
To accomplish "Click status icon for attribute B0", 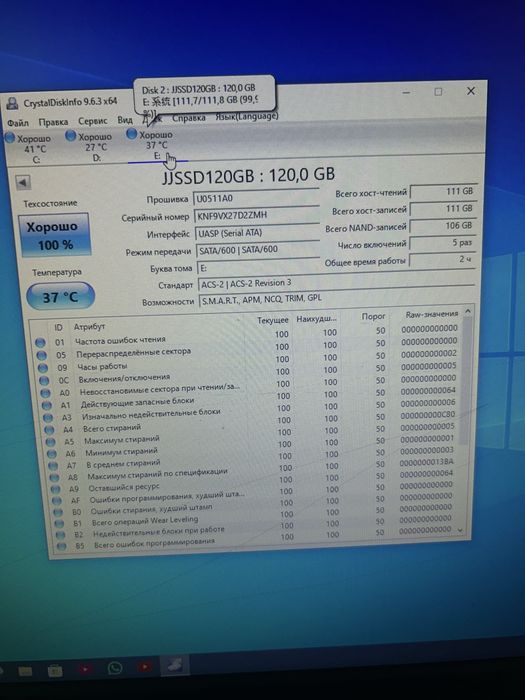I will (58, 512).
